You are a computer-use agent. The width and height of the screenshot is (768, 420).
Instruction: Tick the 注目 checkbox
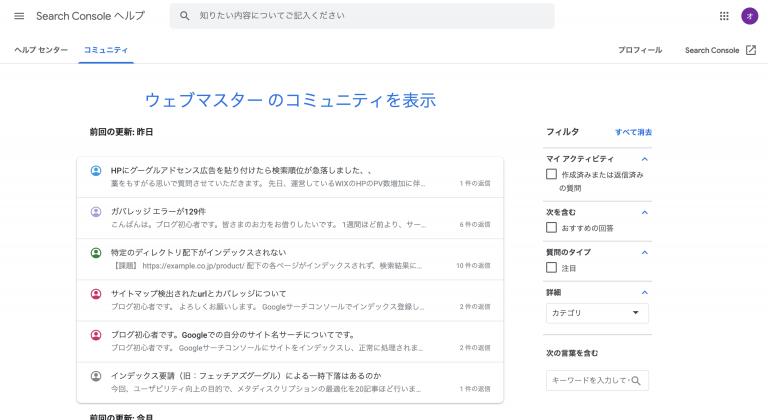[552, 268]
